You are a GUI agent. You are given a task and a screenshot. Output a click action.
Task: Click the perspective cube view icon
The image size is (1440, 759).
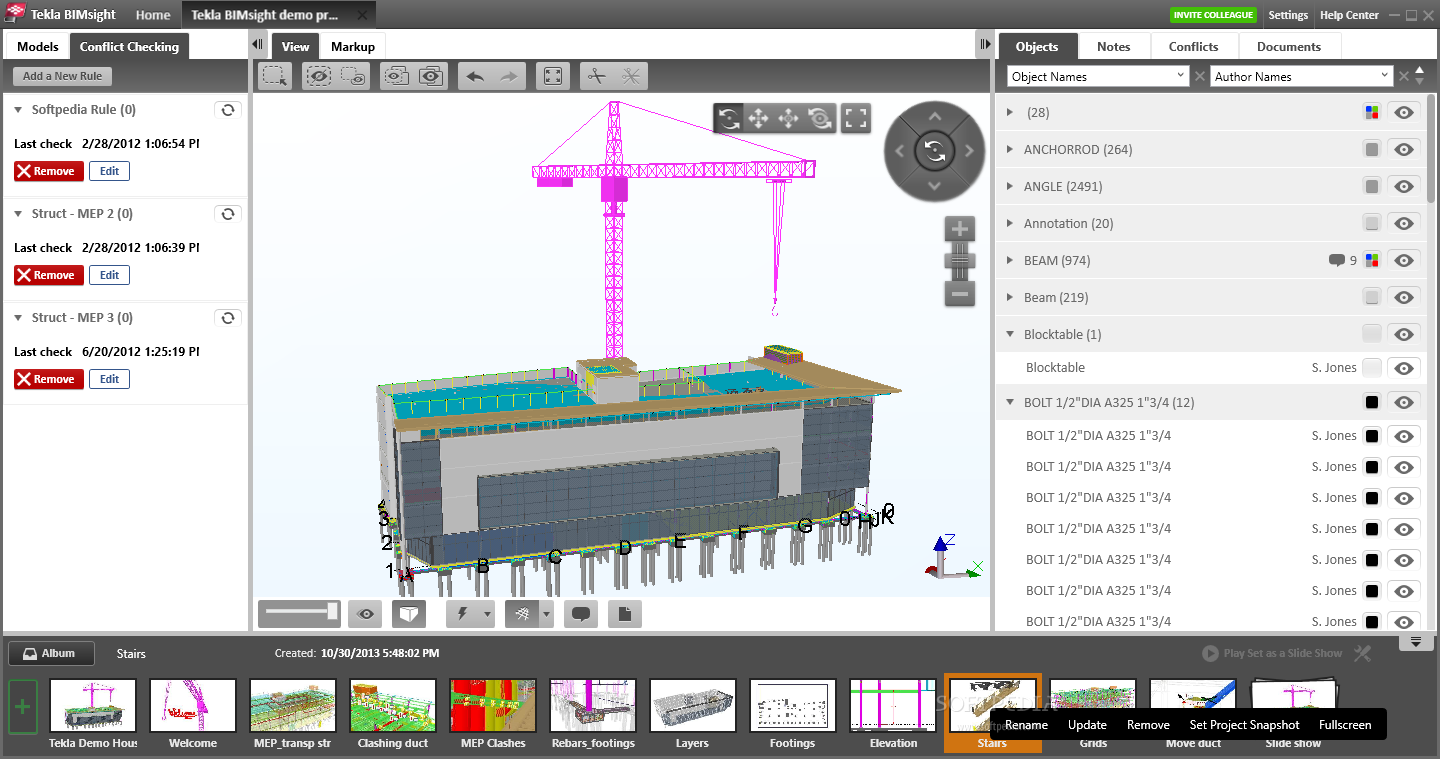pyautogui.click(x=409, y=614)
